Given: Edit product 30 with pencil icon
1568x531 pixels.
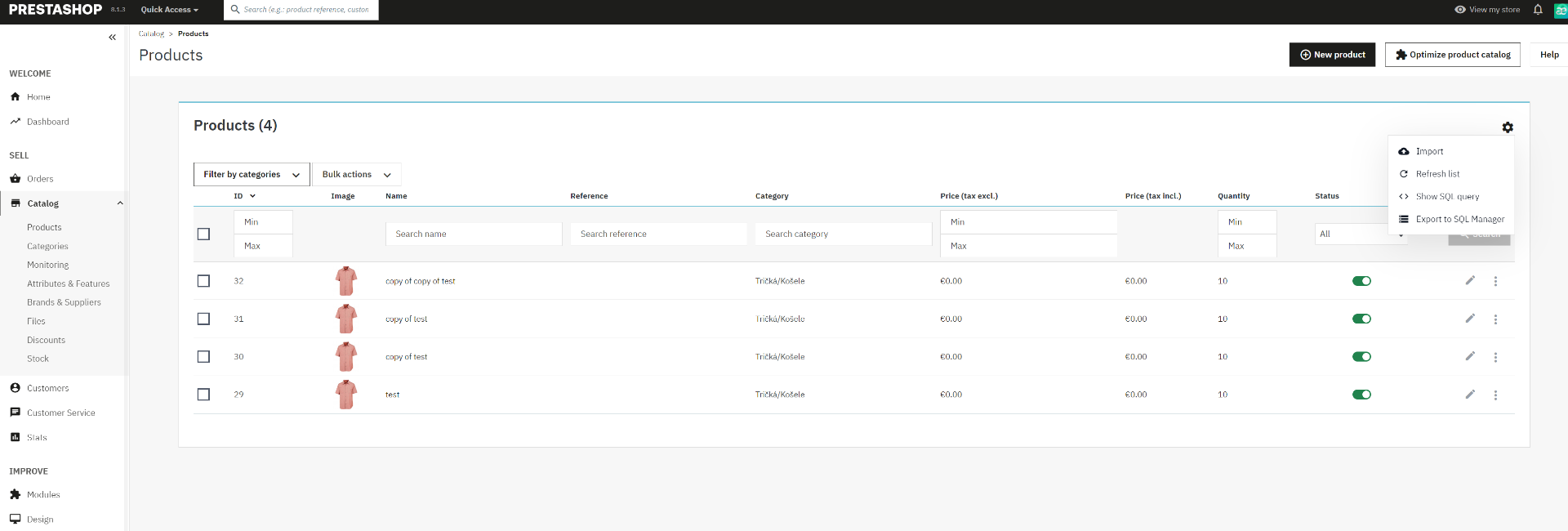Looking at the screenshot, I should [1470, 356].
